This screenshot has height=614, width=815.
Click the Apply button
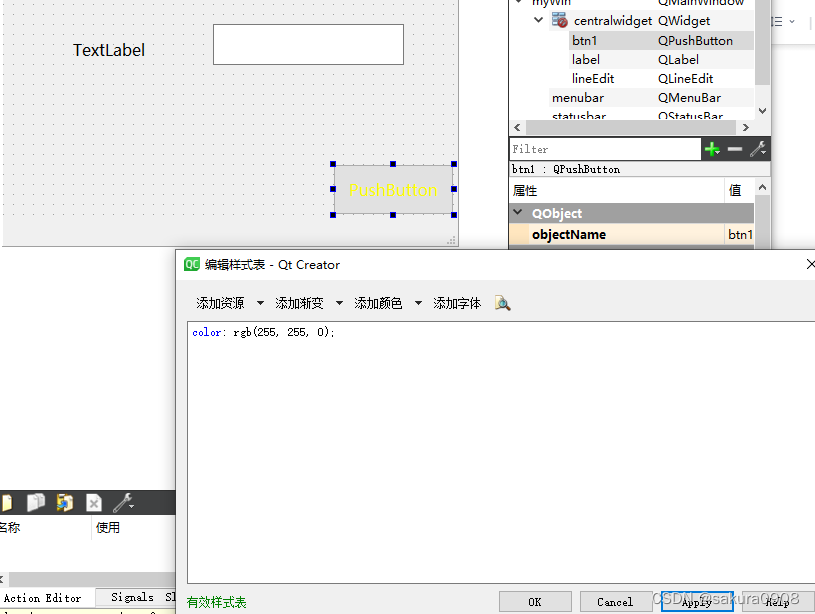pos(697,602)
